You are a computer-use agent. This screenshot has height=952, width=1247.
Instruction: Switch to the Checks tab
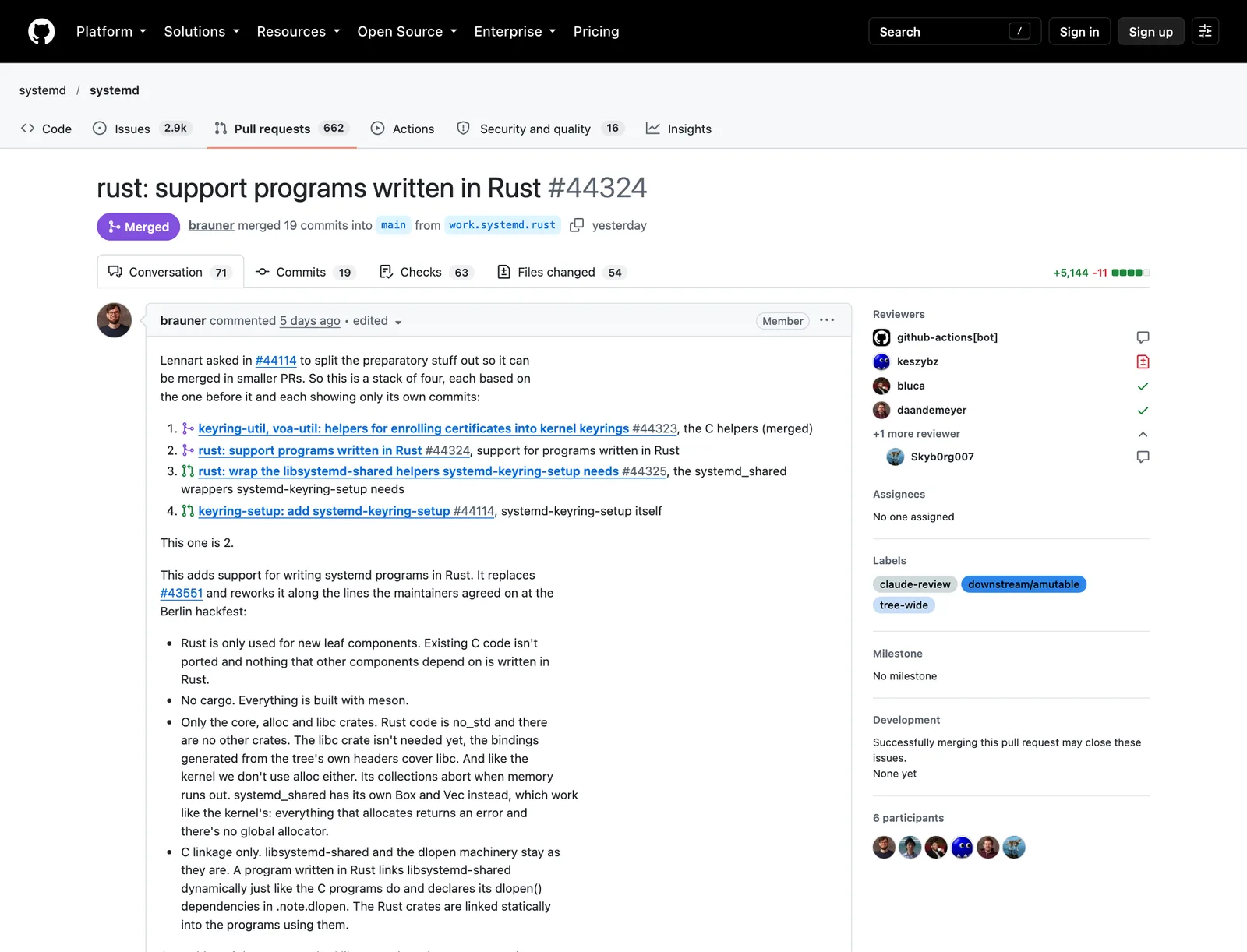click(426, 272)
